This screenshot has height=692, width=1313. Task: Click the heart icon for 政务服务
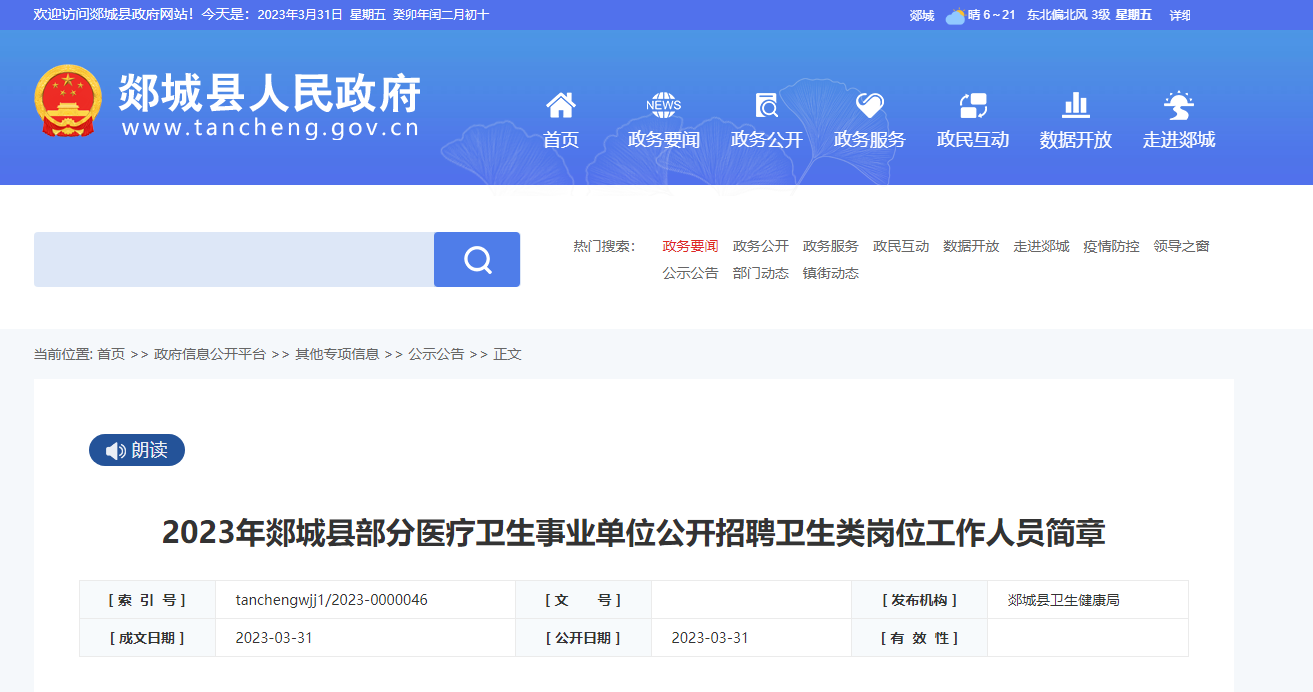pos(869,105)
